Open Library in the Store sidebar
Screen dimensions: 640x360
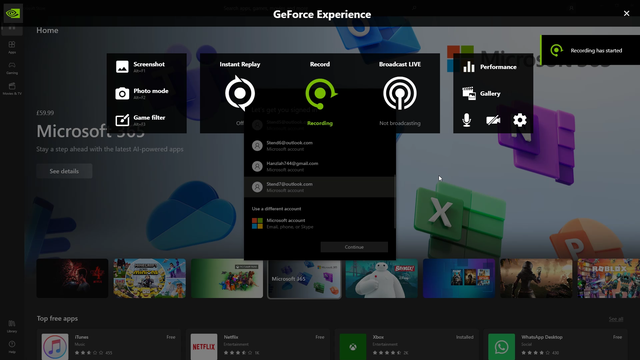(12, 326)
